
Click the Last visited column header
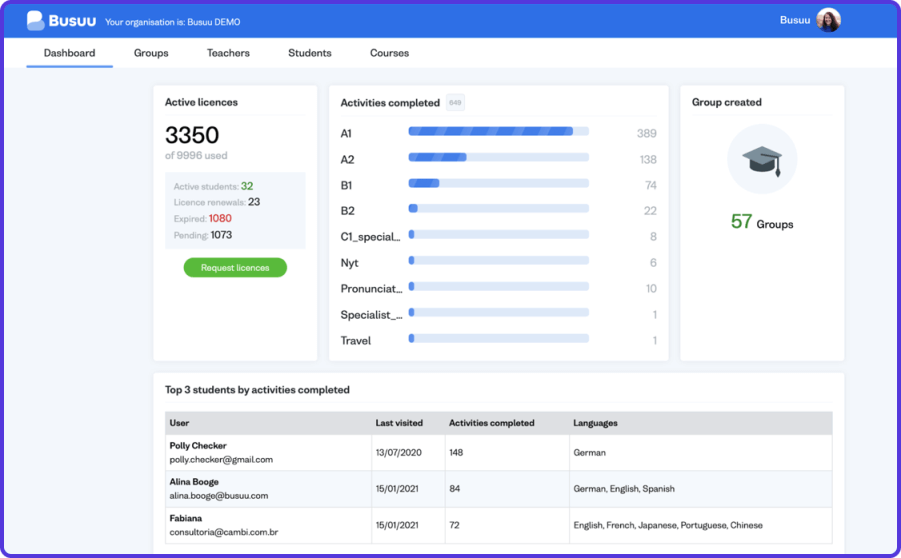[399, 423]
